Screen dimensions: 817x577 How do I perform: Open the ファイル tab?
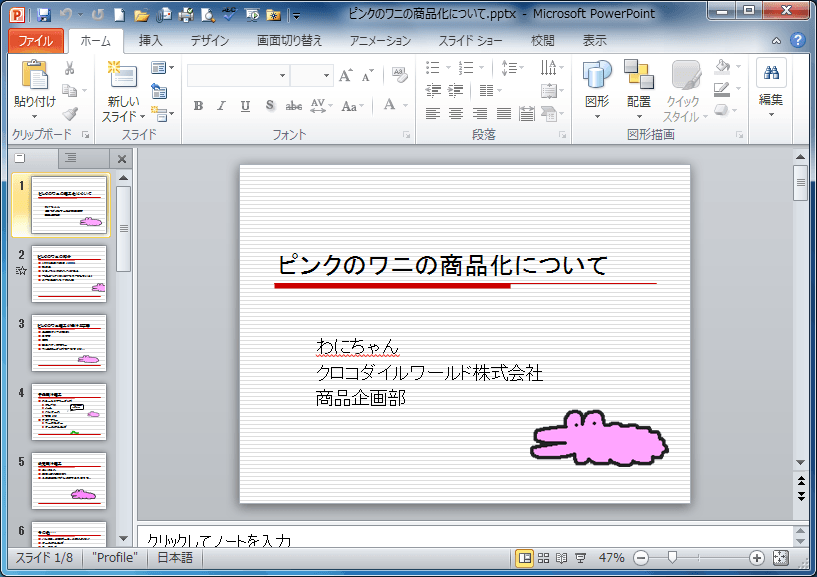pyautogui.click(x=35, y=41)
